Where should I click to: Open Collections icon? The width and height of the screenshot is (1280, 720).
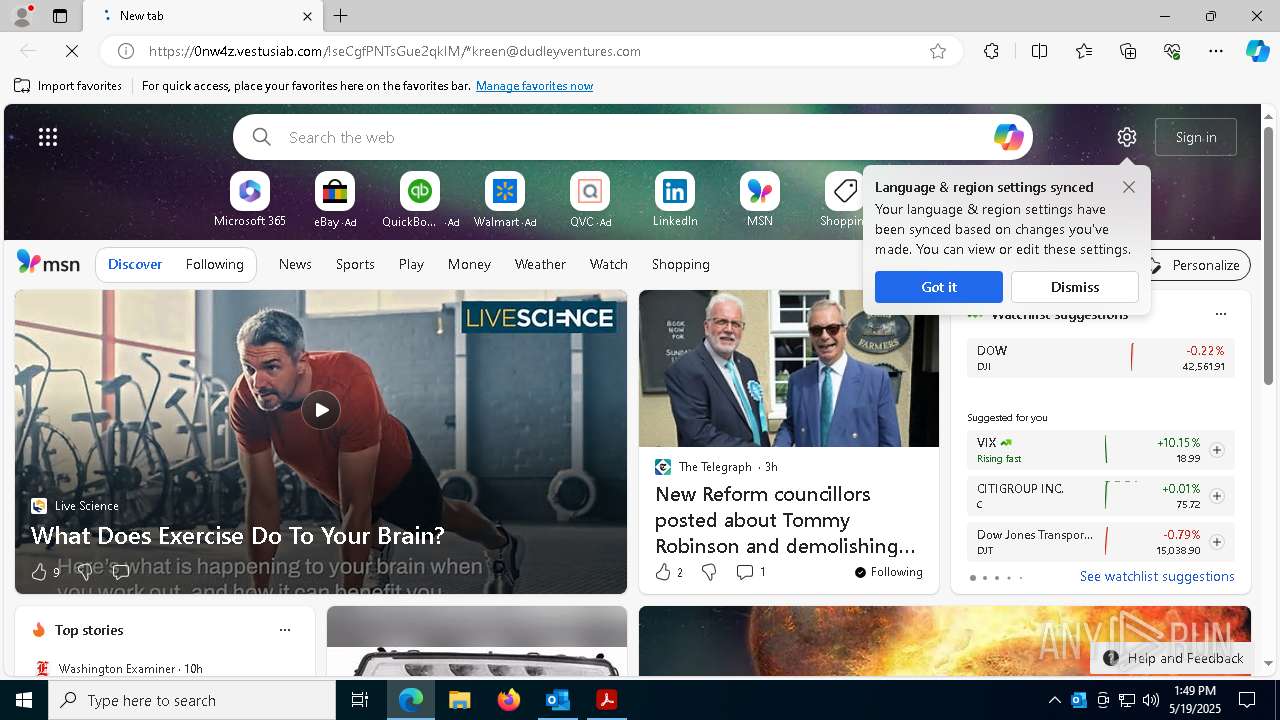(1128, 51)
